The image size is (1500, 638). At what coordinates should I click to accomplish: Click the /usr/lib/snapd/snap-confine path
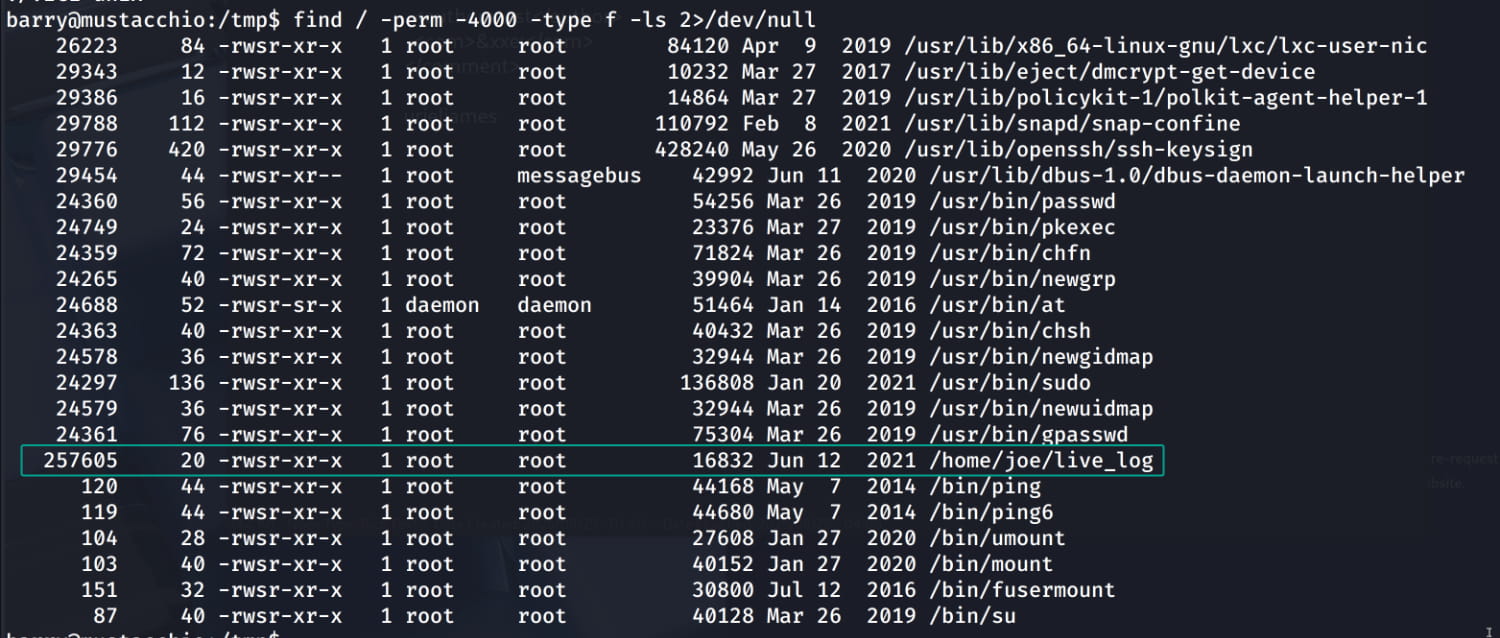pyautogui.click(x=1085, y=123)
